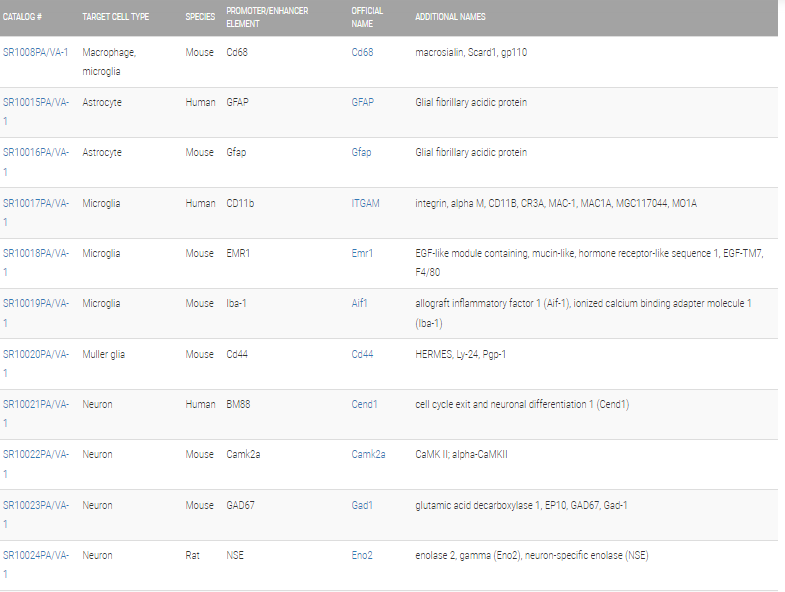Open catalog link SR1008PA/VA-1
The image size is (785, 592).
[x=36, y=53]
